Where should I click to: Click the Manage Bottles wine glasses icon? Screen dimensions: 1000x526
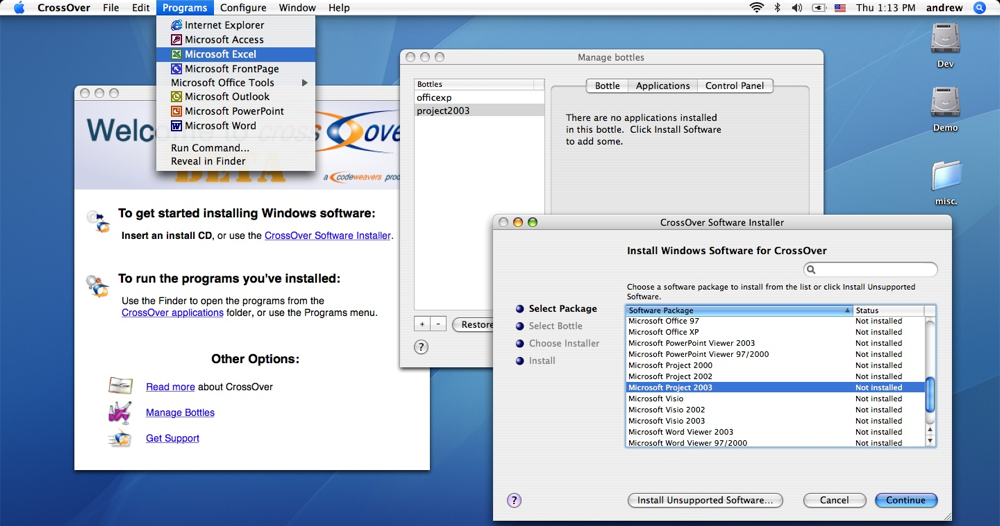pos(119,413)
